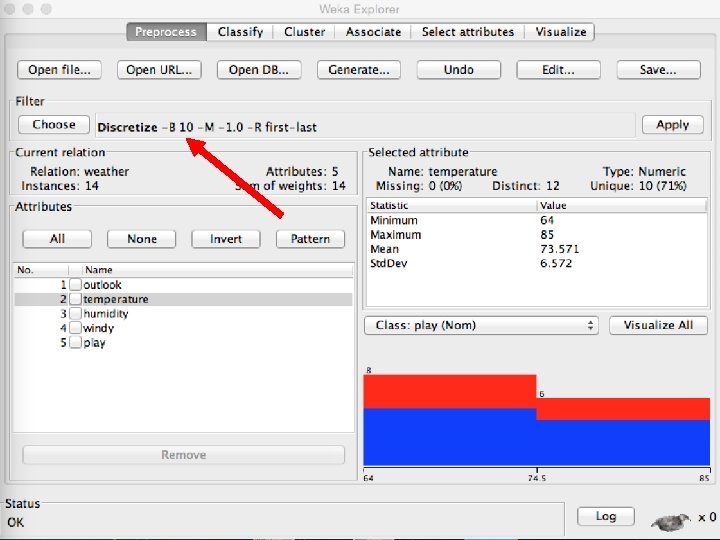Click the Minimum statistic row
This screenshot has height=540, width=720.
click(537, 220)
